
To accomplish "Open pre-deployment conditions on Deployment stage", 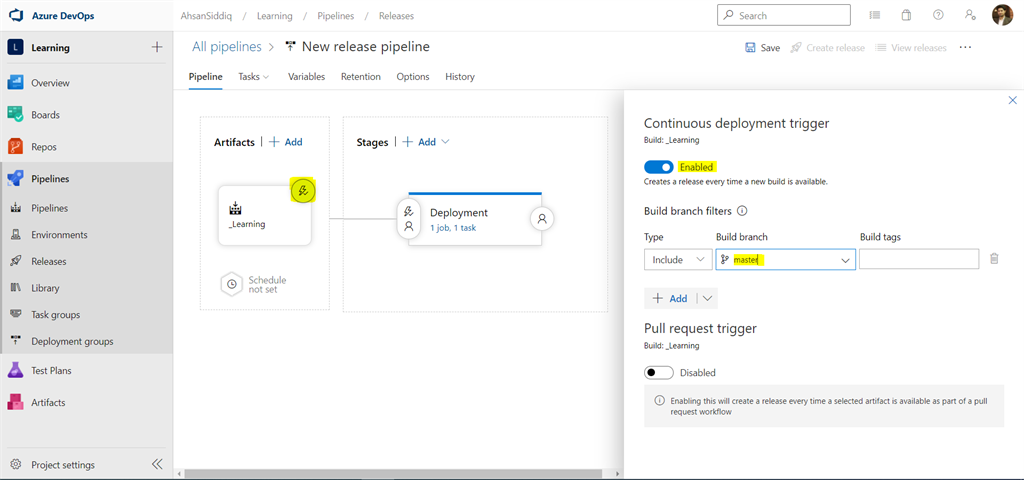I will tap(408, 219).
